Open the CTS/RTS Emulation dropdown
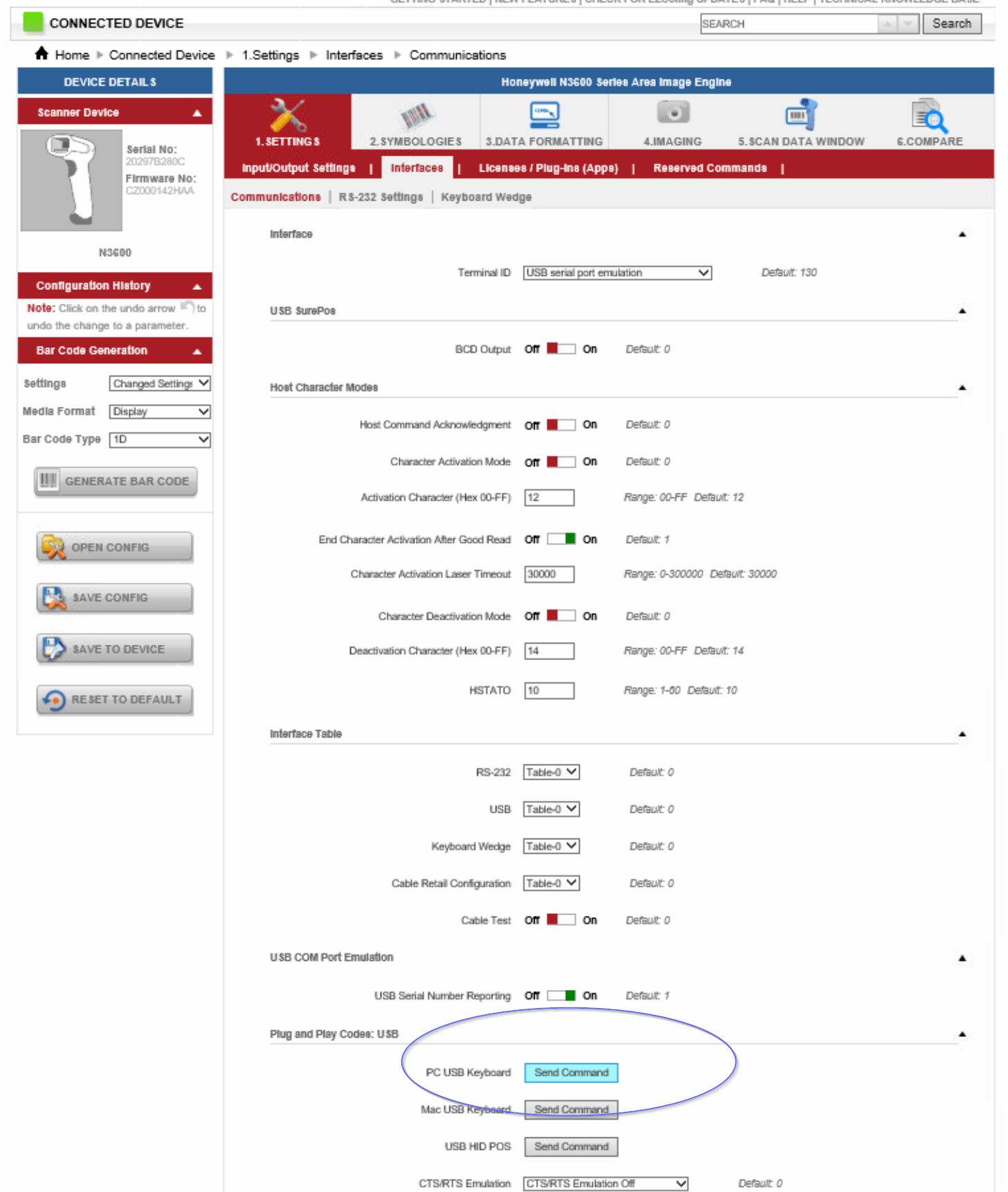 pyautogui.click(x=605, y=1184)
